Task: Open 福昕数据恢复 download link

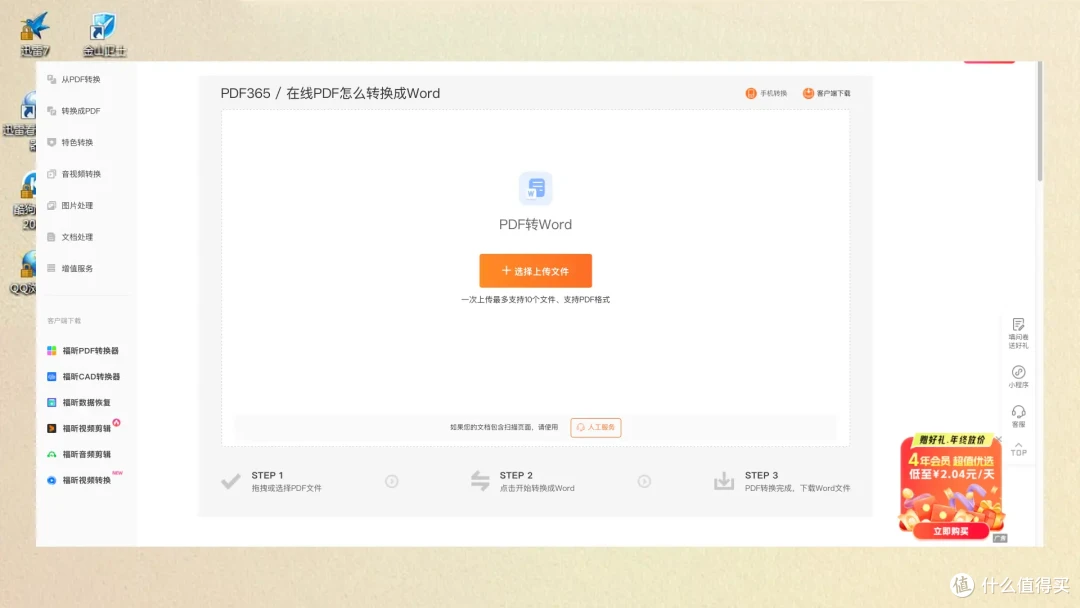Action: [86, 403]
